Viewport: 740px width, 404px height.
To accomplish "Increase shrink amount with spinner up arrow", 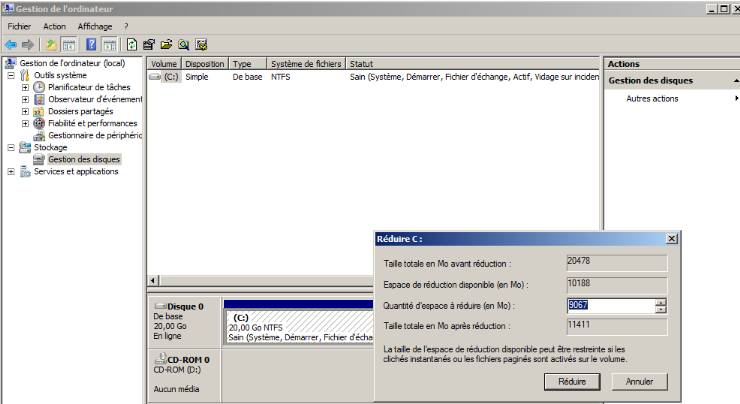I will coord(660,302).
